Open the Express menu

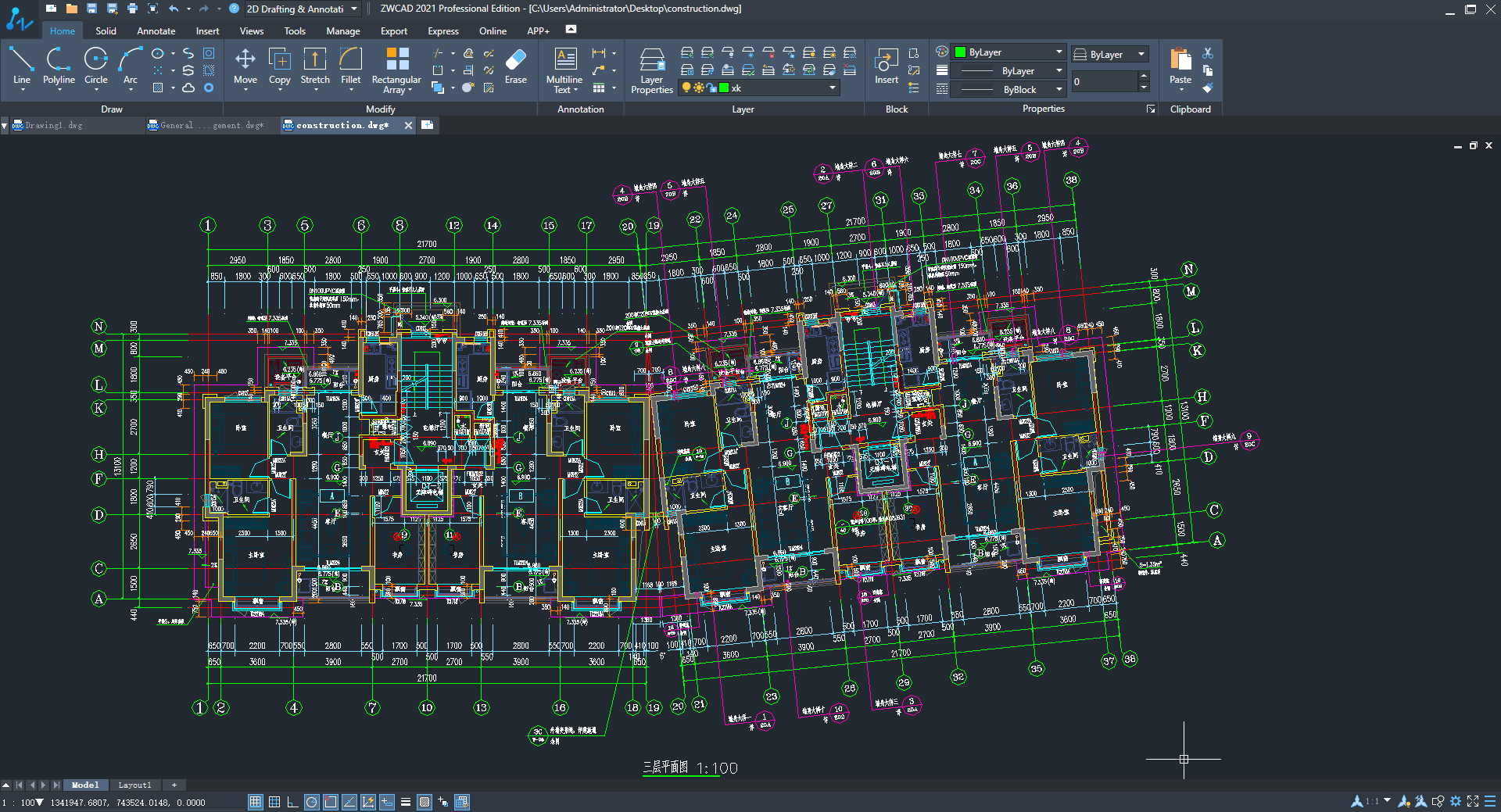click(442, 30)
